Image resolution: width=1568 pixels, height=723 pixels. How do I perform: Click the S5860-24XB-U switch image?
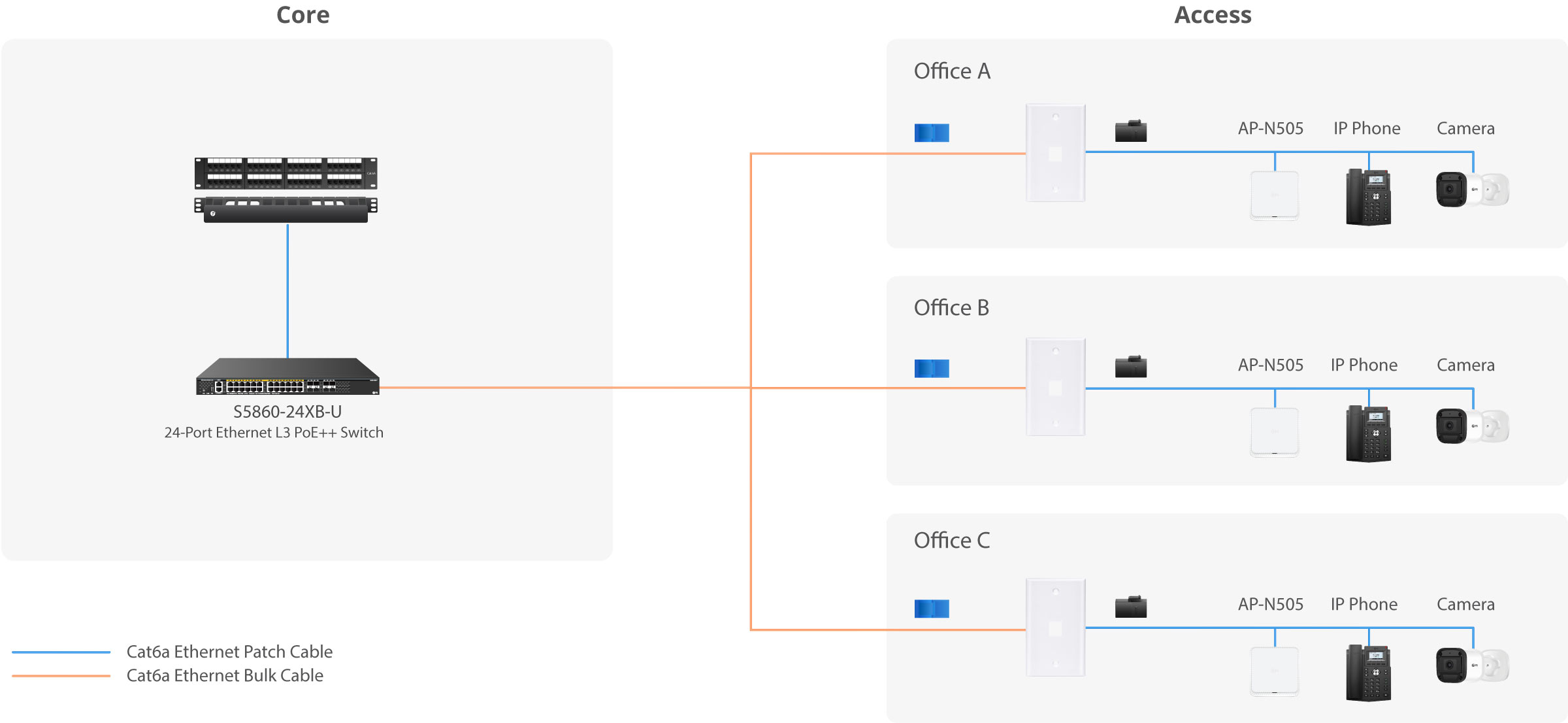[x=287, y=376]
